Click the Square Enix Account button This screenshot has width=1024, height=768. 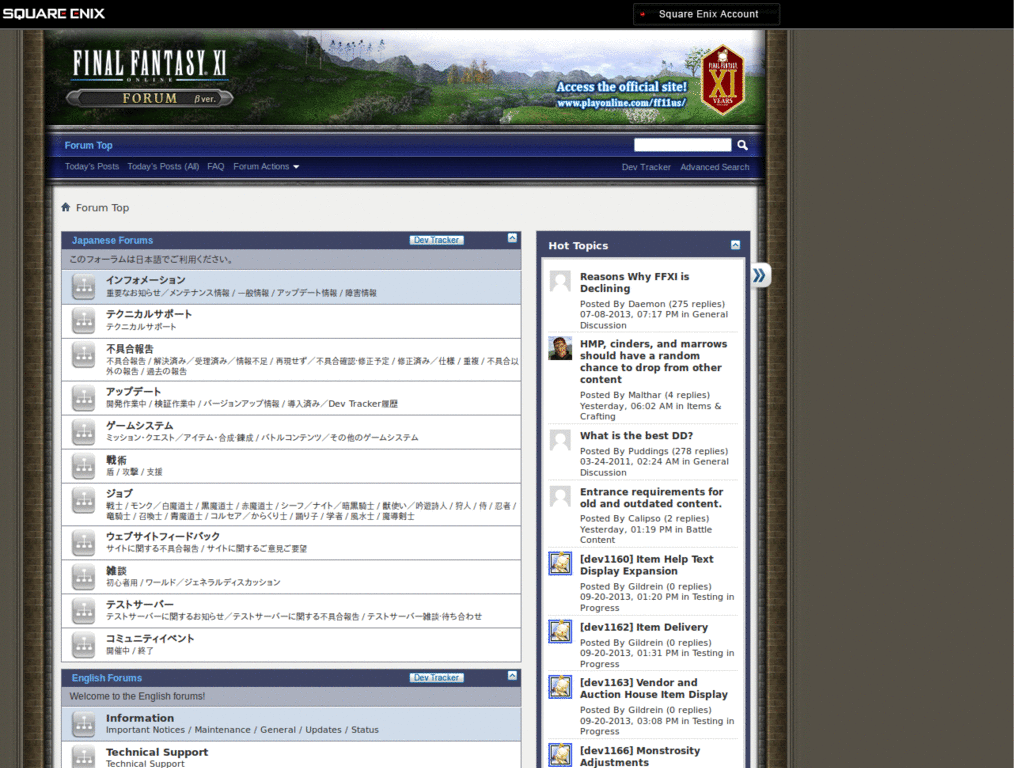coord(707,14)
